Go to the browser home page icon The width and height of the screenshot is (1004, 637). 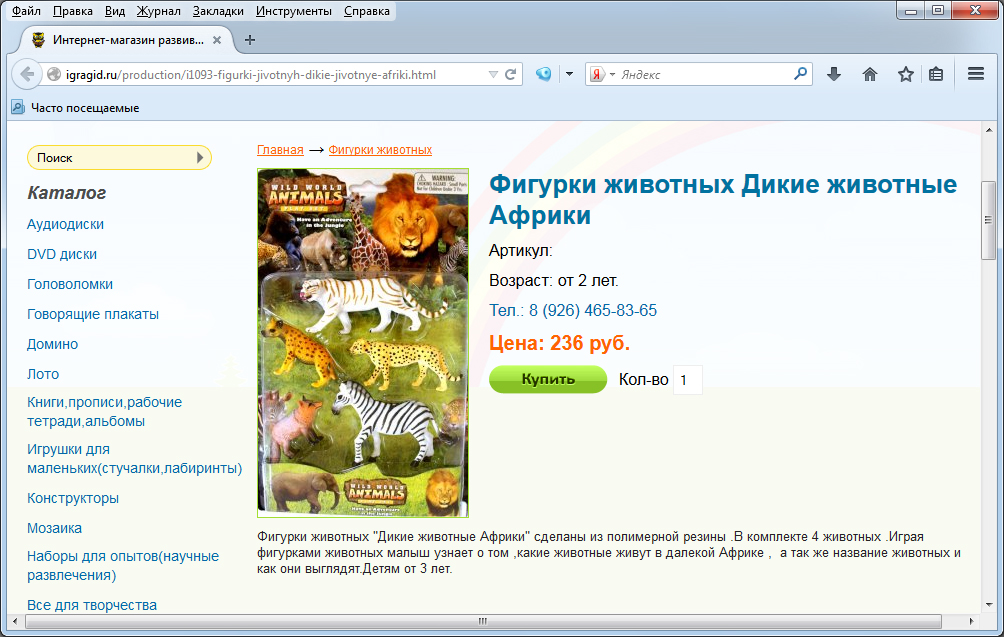[870, 74]
